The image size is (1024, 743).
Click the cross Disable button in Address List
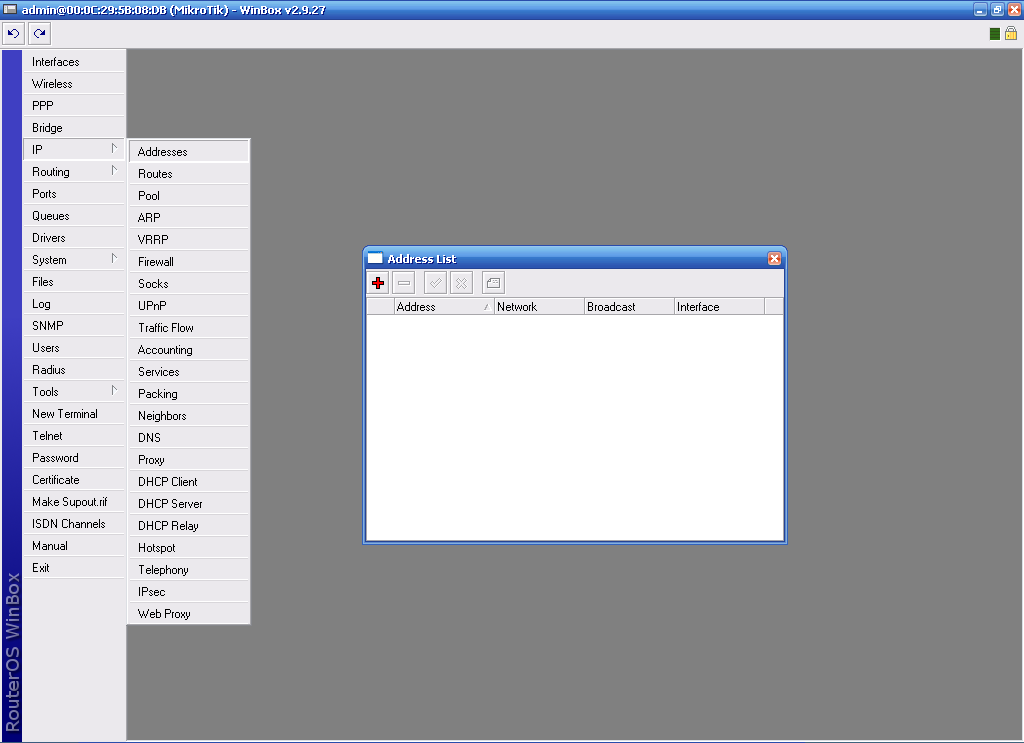462,283
